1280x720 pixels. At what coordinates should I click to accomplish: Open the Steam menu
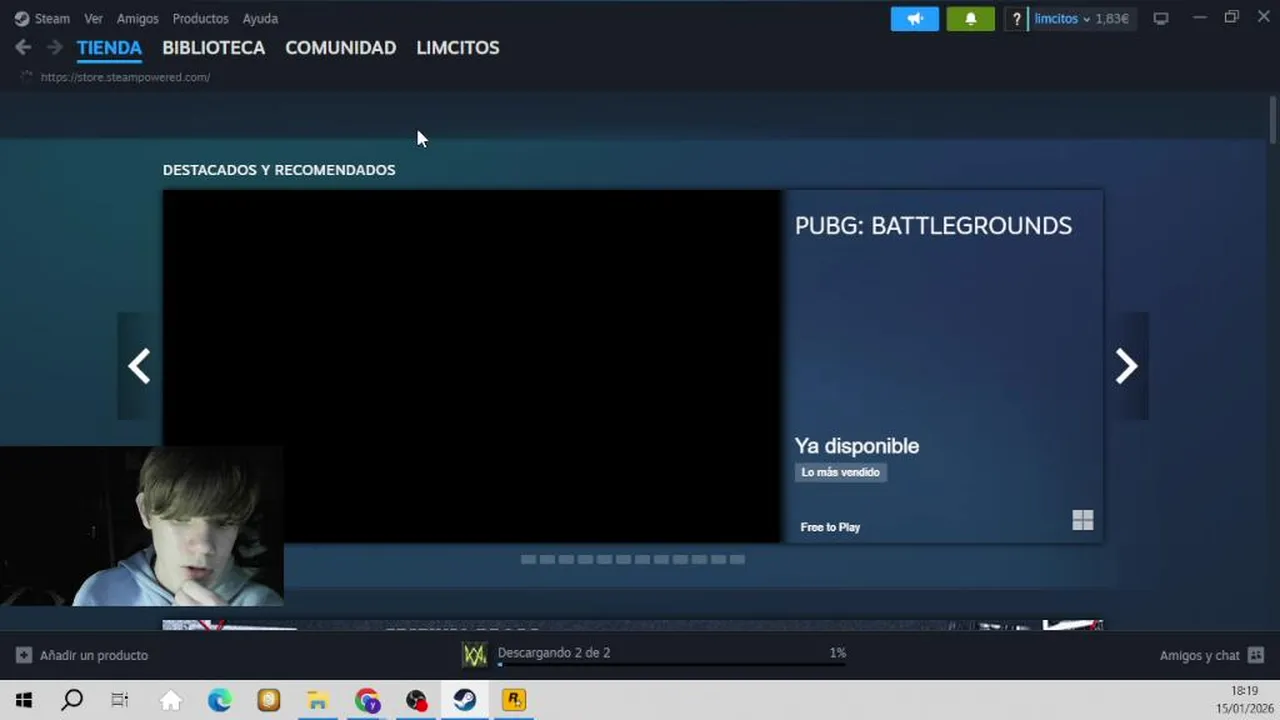[42, 19]
